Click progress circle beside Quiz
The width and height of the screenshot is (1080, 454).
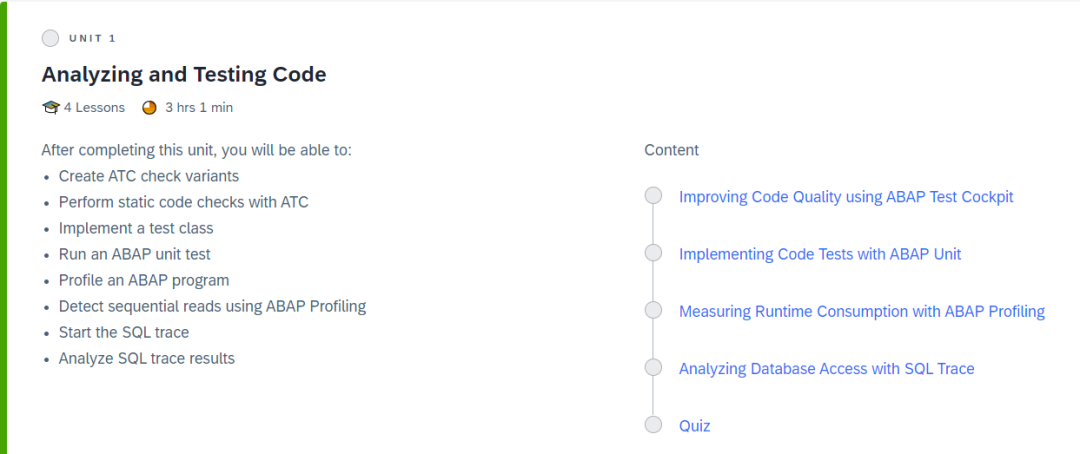(x=654, y=425)
